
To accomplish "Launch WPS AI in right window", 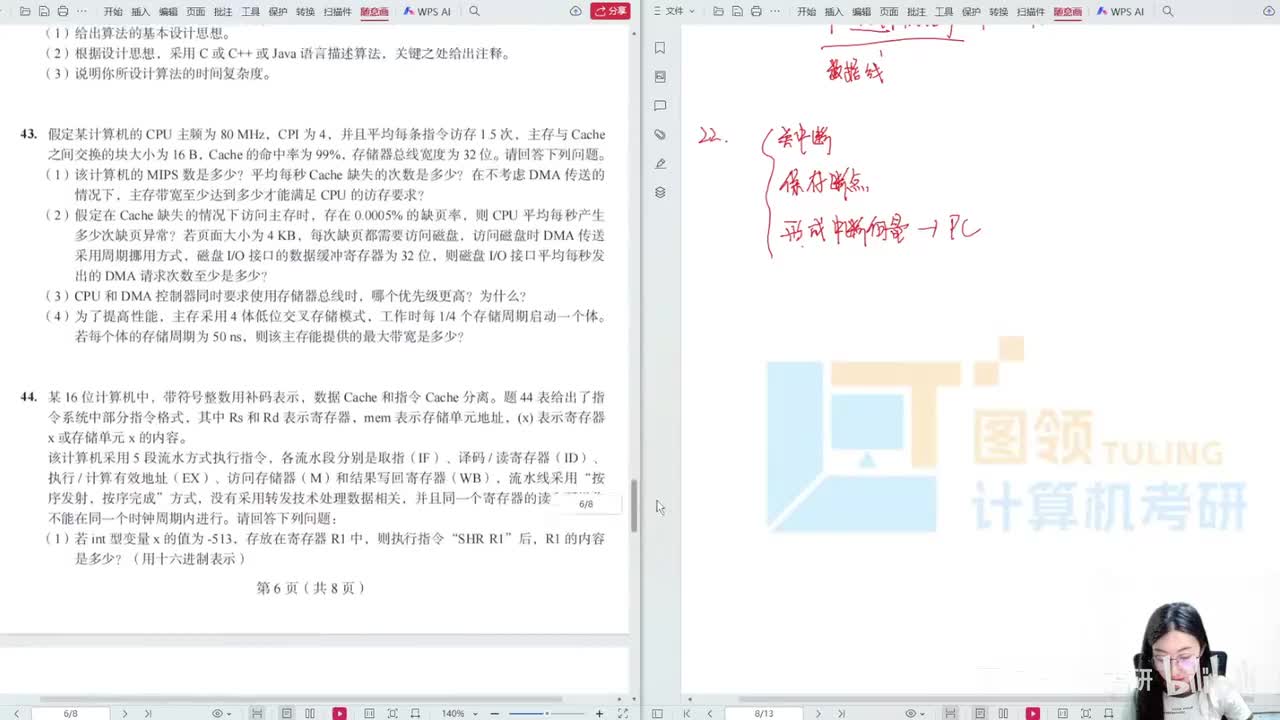I will pyautogui.click(x=1121, y=12).
